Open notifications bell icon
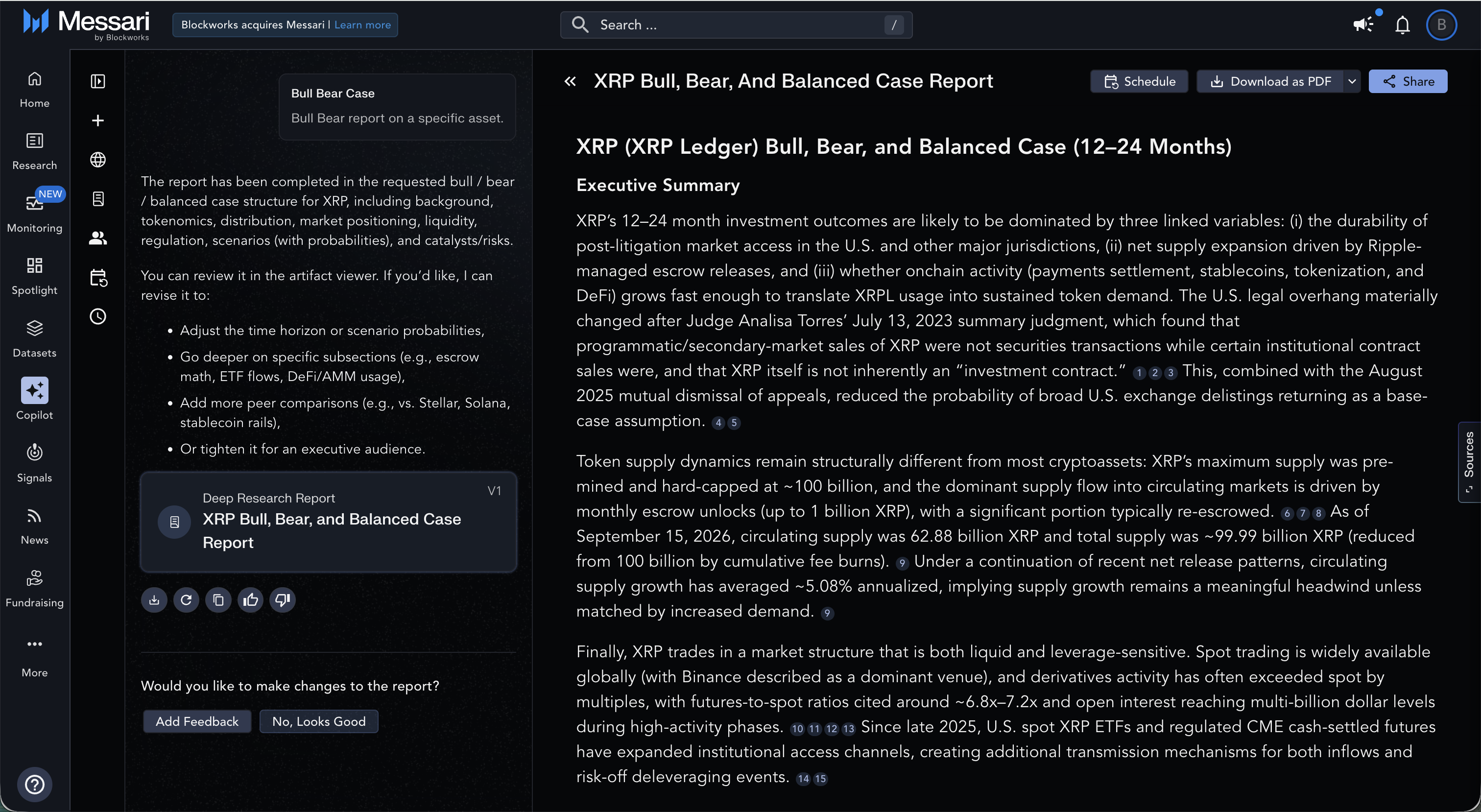This screenshot has height=812, width=1481. click(1403, 24)
